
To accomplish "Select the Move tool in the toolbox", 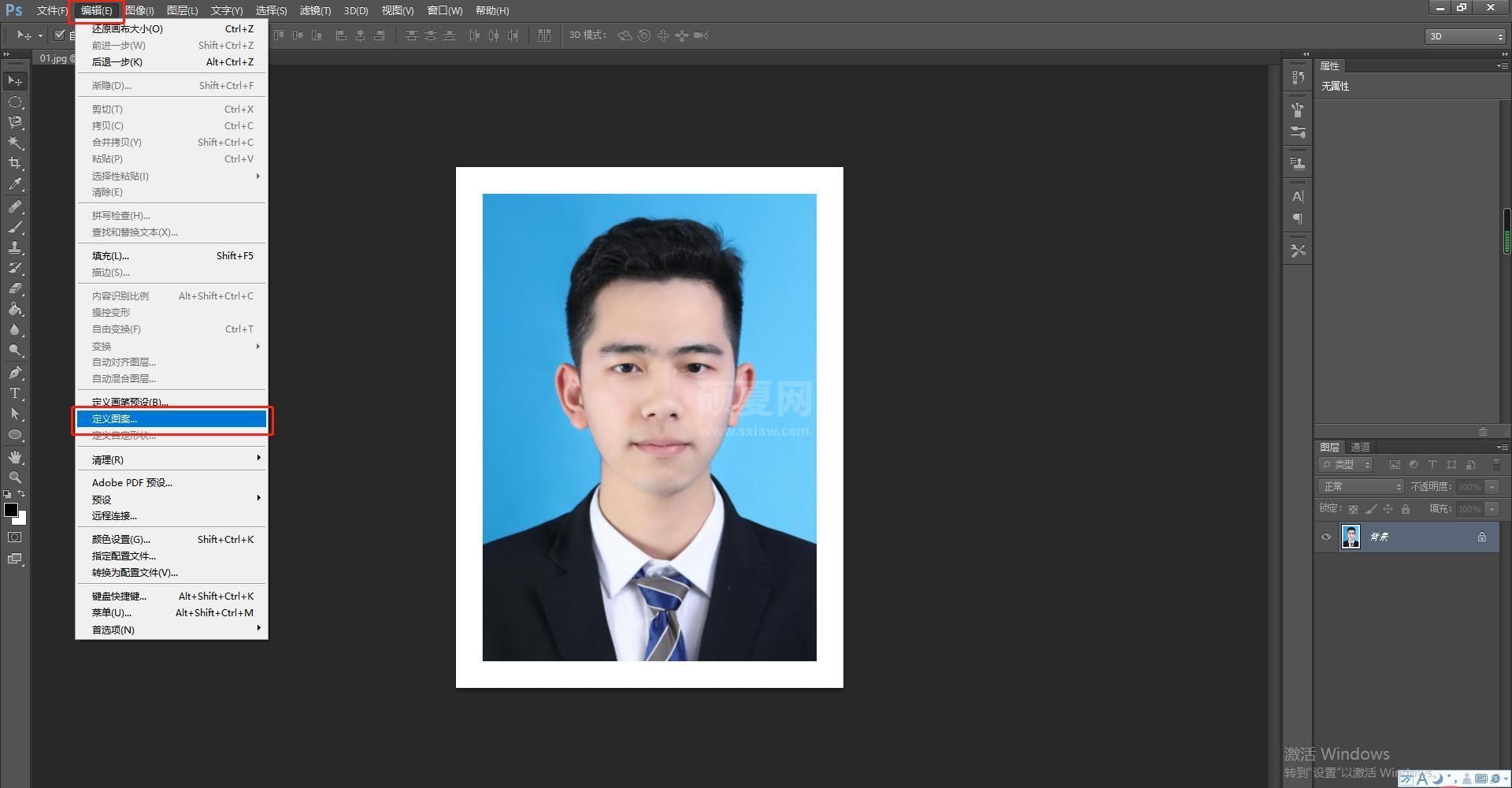I will pos(15,81).
